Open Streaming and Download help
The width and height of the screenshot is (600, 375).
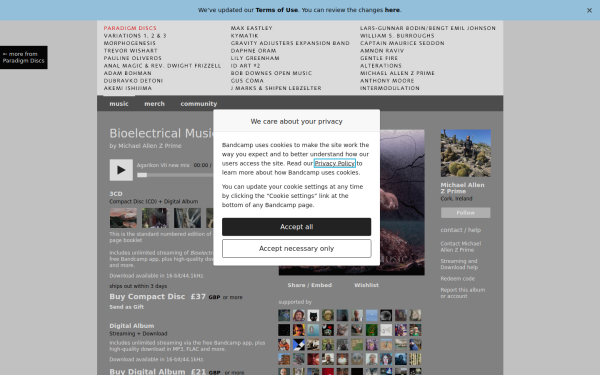click(x=459, y=264)
